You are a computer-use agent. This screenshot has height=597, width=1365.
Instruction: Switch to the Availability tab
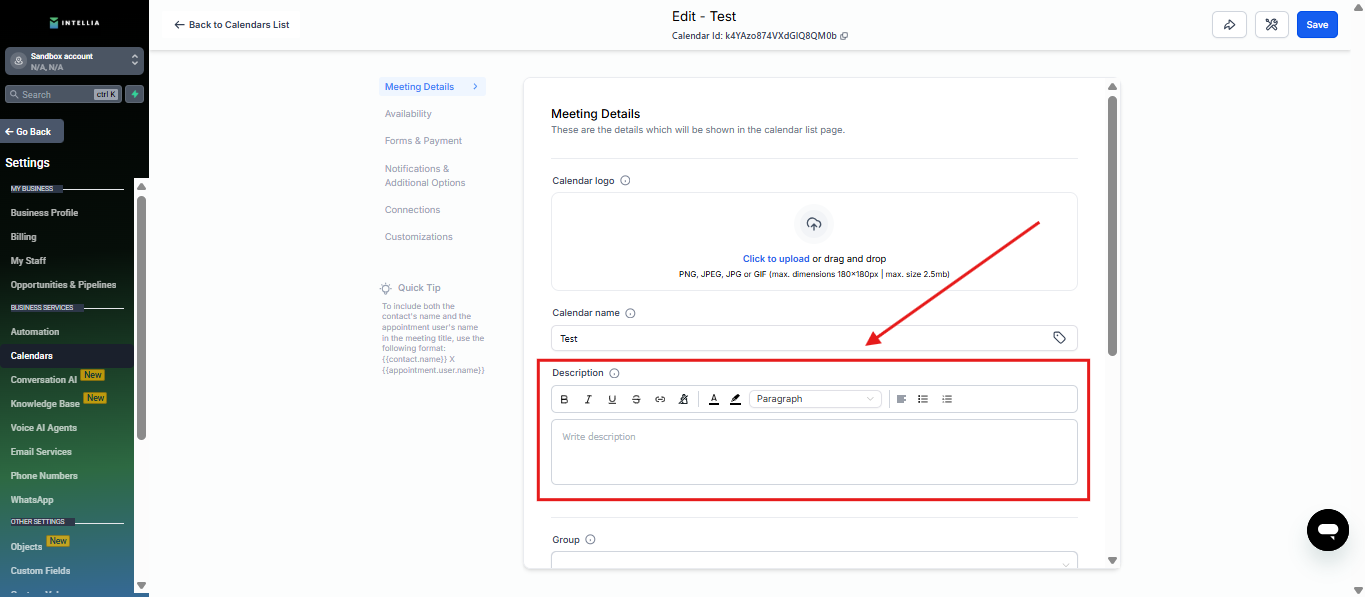[408, 114]
